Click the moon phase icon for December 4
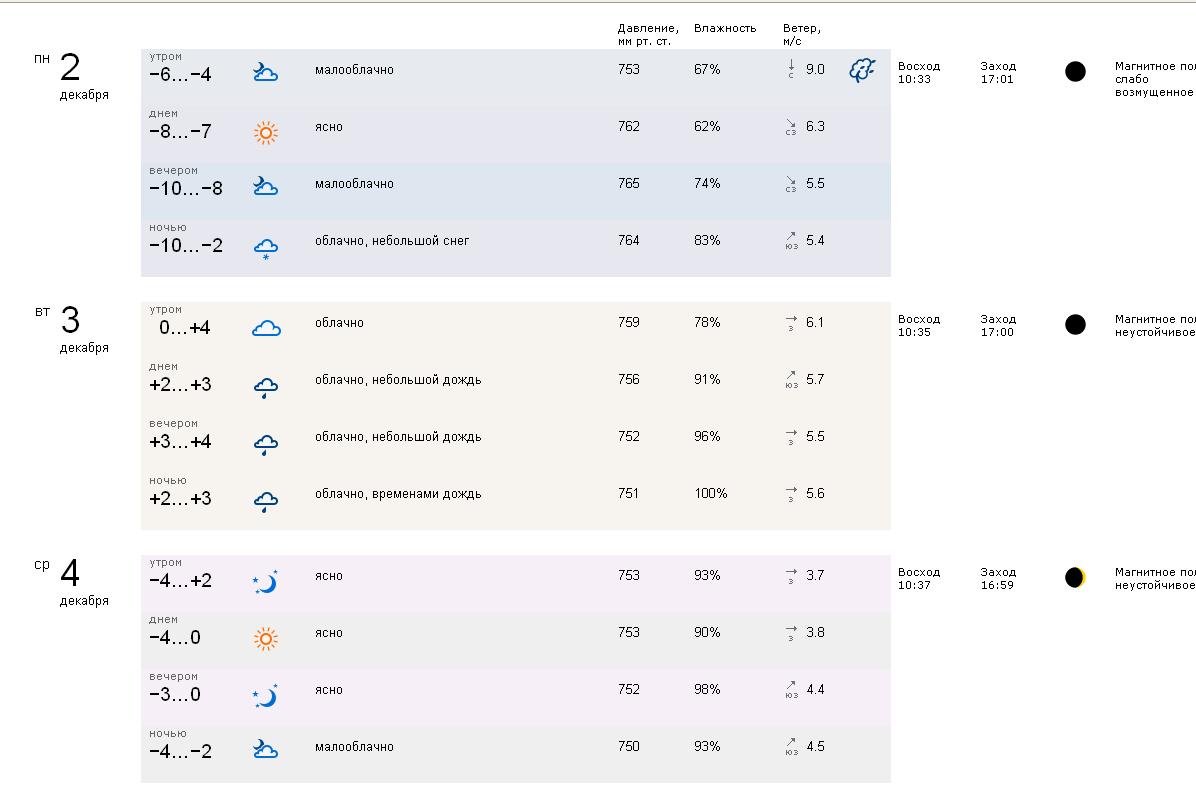Viewport: 1196px width, 792px height. click(1075, 577)
